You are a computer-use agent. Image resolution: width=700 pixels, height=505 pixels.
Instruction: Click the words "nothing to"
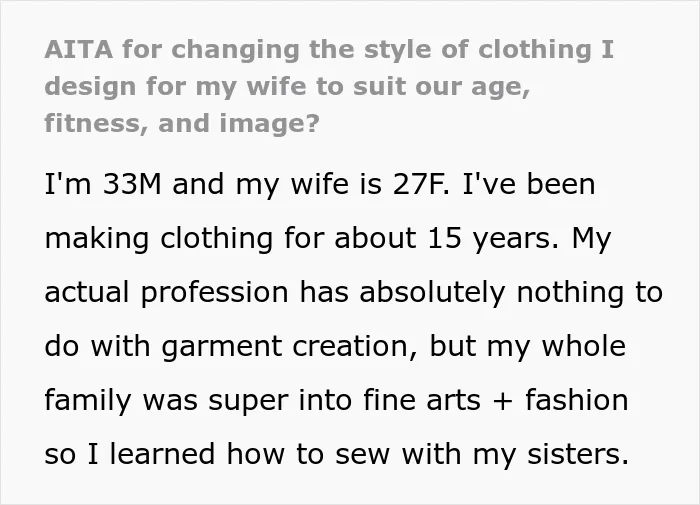589,292
